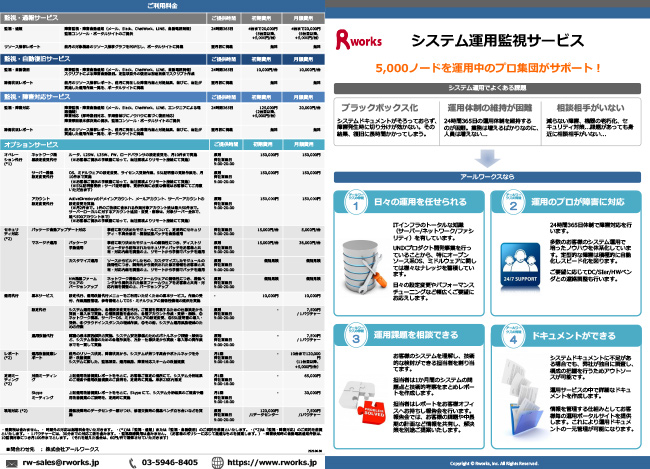Click 月額費用 column header in 監視・通報サービス row

point(303,18)
